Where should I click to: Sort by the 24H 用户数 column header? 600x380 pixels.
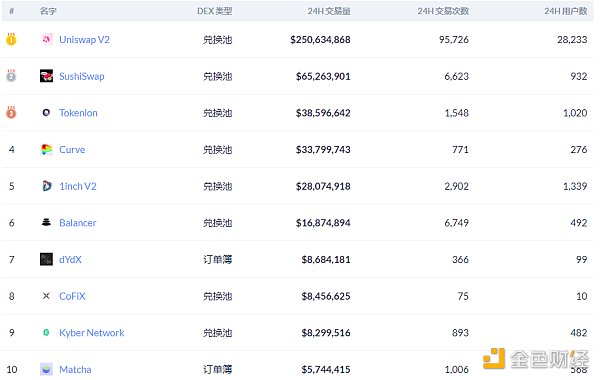pyautogui.click(x=566, y=11)
